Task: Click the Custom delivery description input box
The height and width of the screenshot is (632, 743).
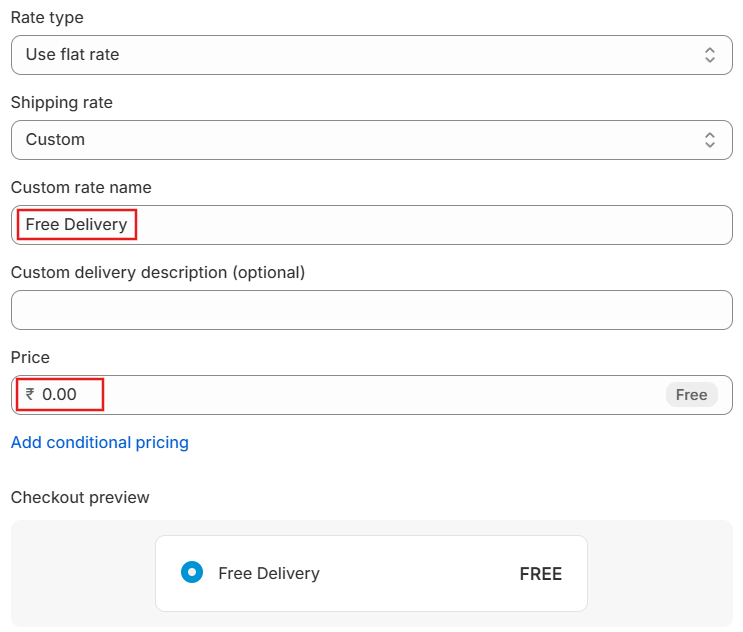Action: tap(372, 310)
